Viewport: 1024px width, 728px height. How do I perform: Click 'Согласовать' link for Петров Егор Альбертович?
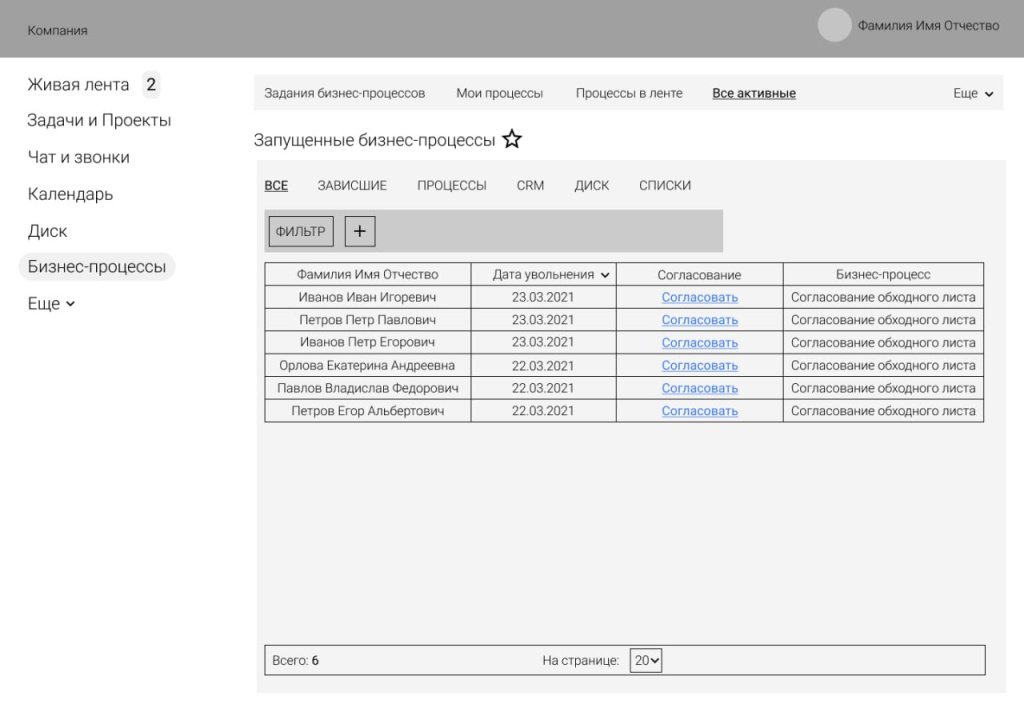(699, 411)
